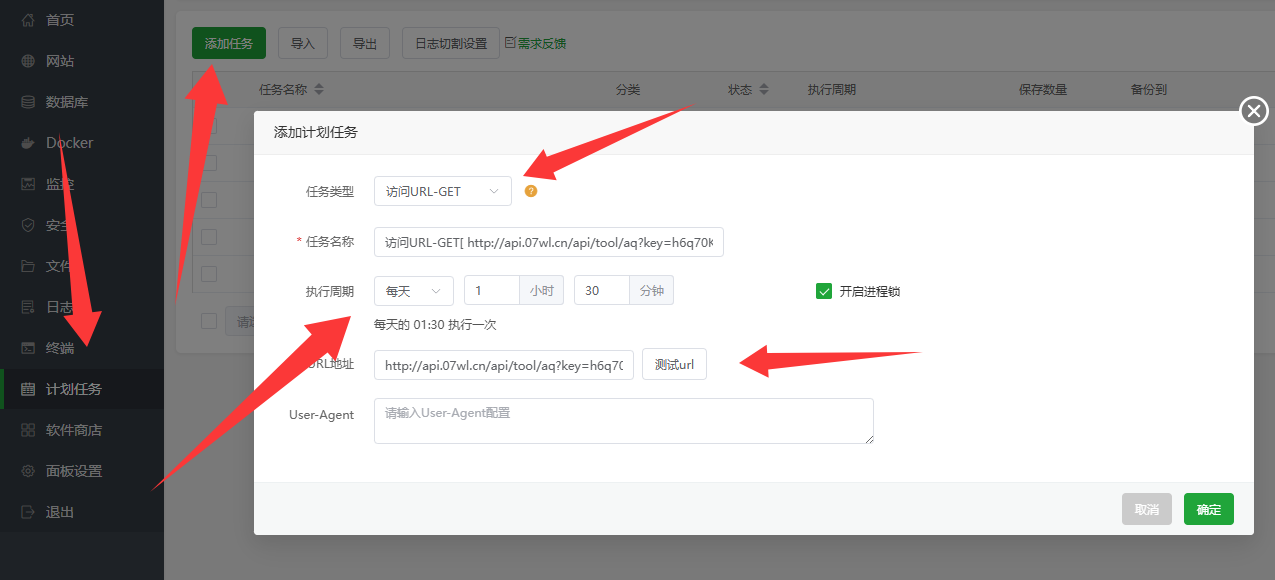Click the 测试url button
Image resolution: width=1275 pixels, height=580 pixels.
tap(674, 365)
